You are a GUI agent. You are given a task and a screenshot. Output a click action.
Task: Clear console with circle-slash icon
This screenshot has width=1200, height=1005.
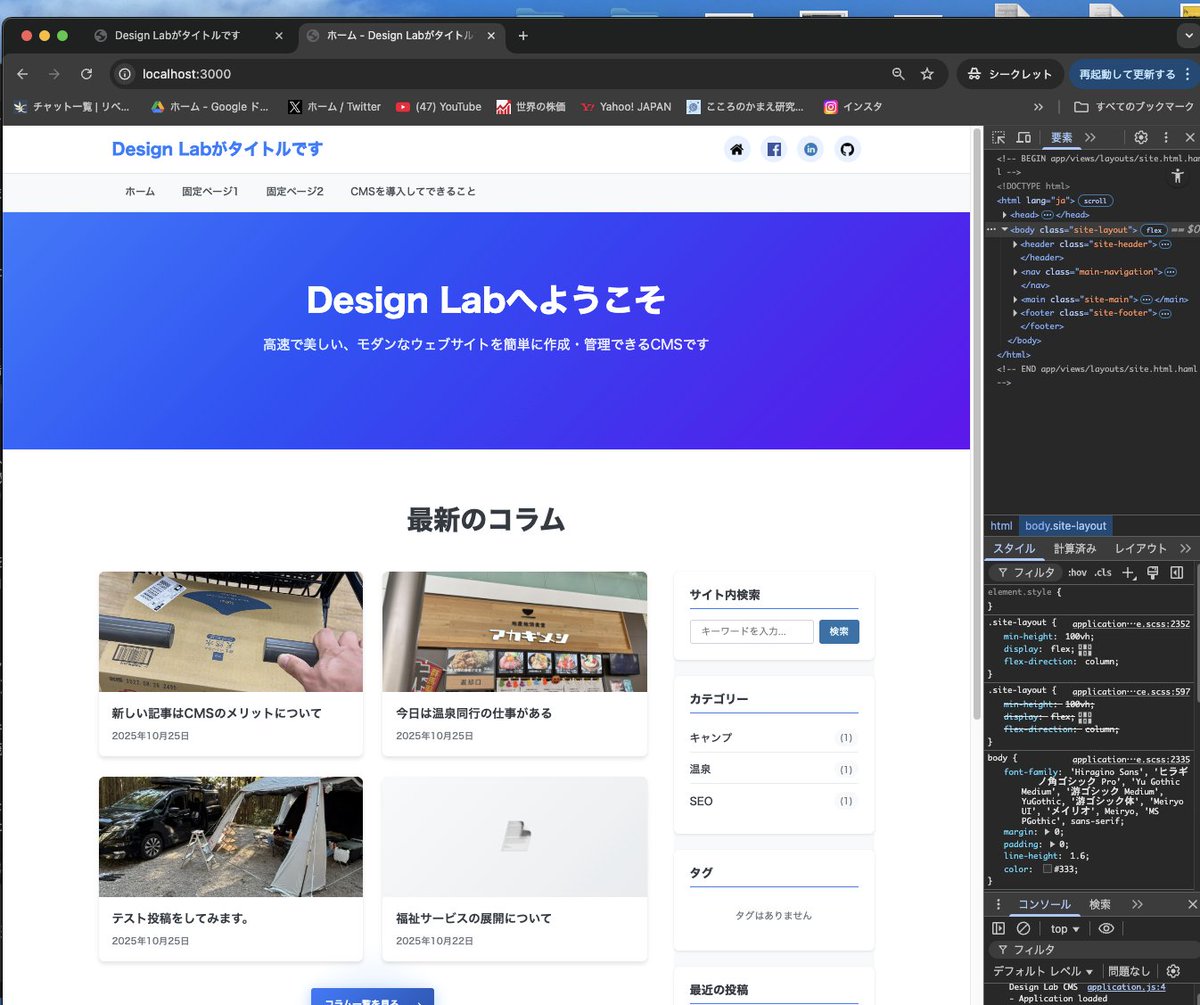(1023, 929)
